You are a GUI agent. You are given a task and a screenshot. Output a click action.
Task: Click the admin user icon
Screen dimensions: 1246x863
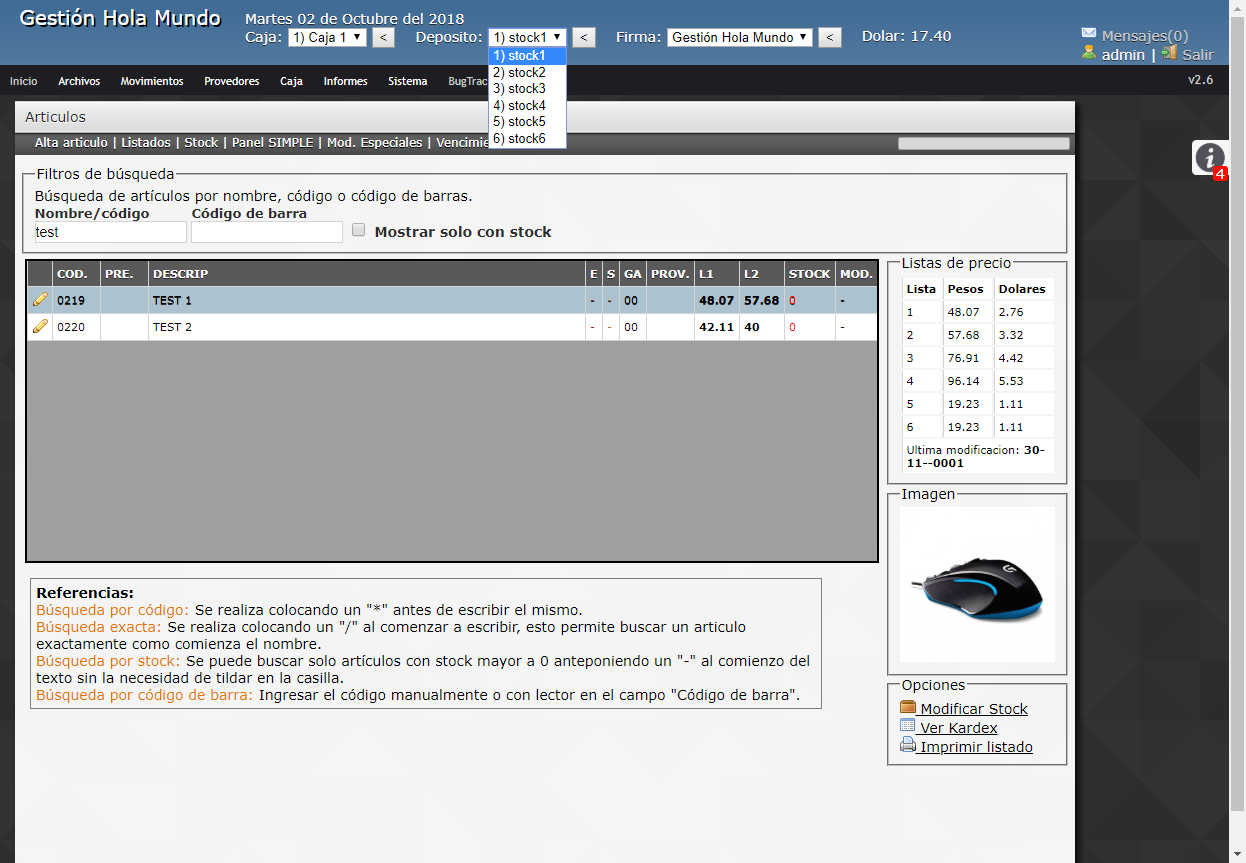(1089, 55)
